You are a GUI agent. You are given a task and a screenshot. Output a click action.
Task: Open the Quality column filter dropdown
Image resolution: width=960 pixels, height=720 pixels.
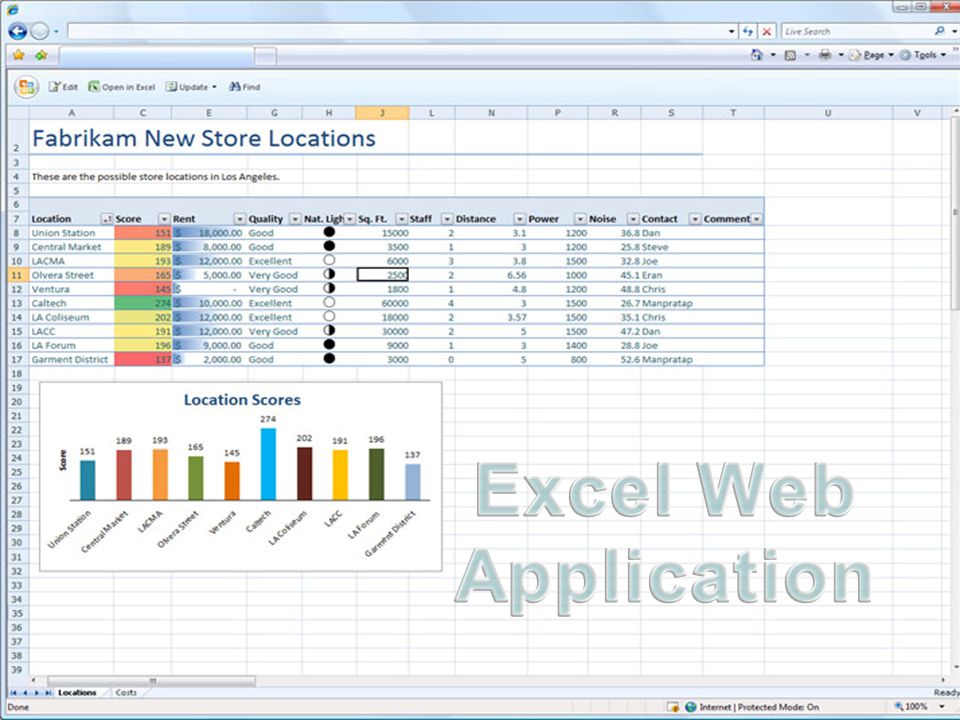click(295, 219)
